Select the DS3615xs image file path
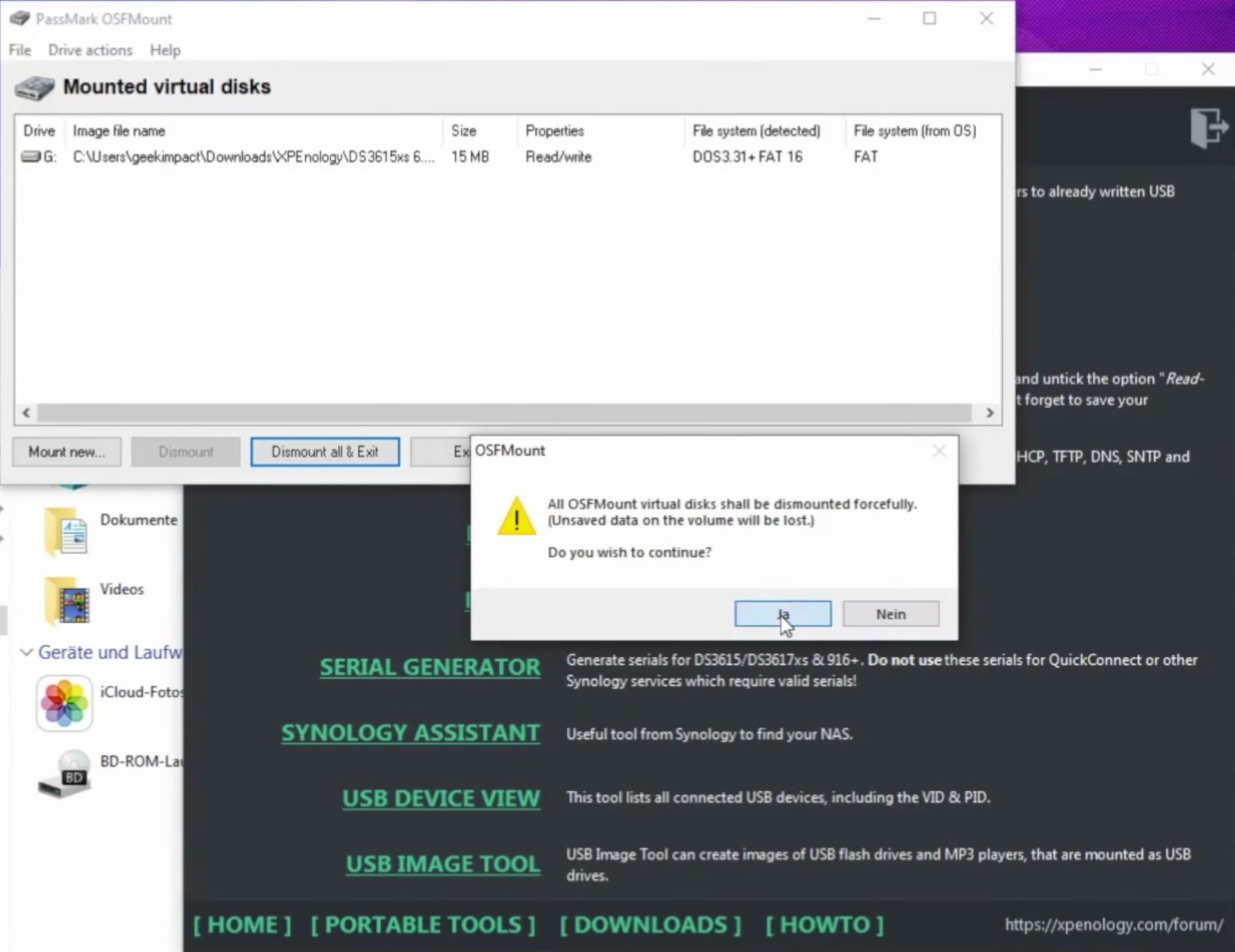This screenshot has width=1235, height=952. point(254,157)
